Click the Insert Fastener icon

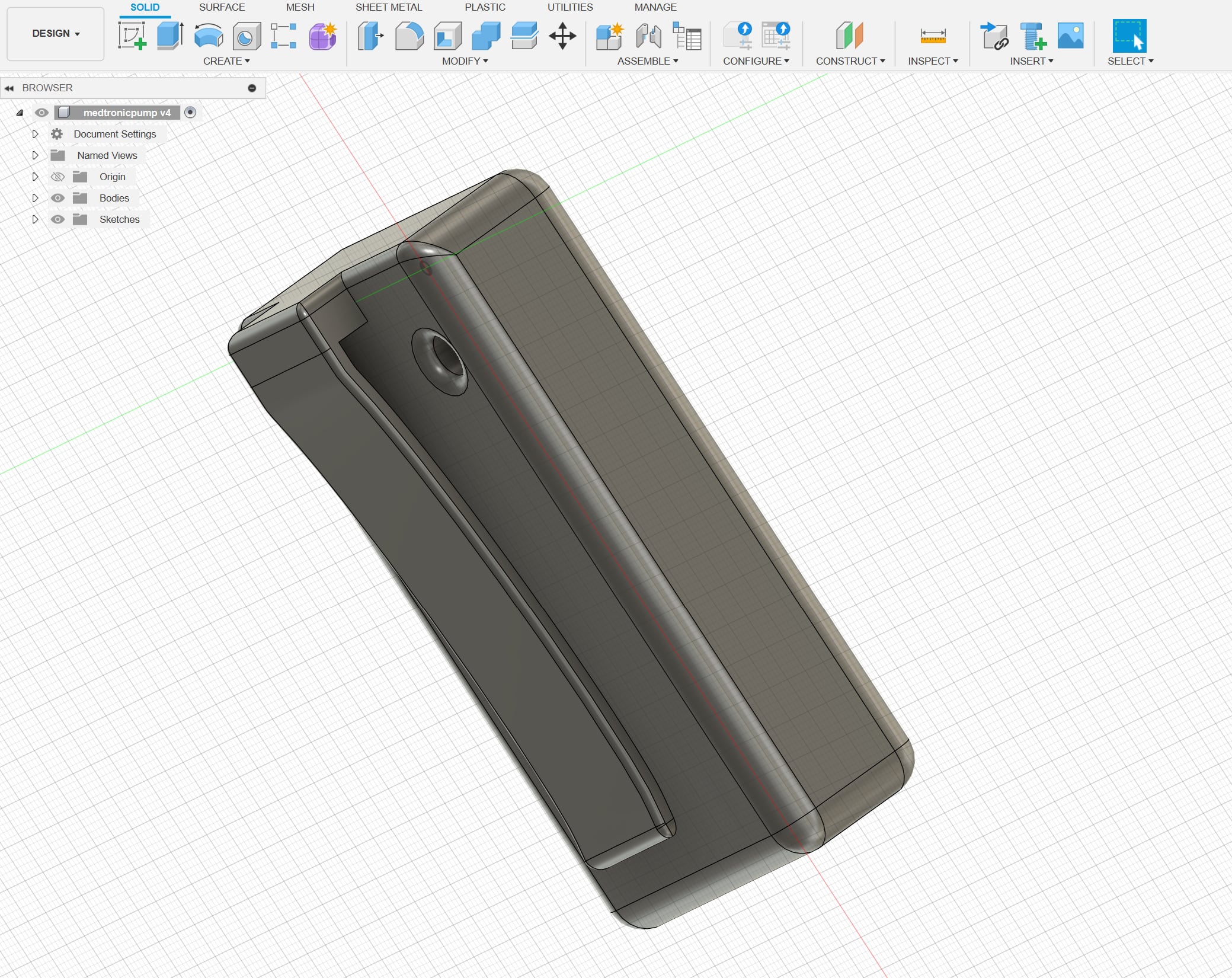[x=1033, y=36]
